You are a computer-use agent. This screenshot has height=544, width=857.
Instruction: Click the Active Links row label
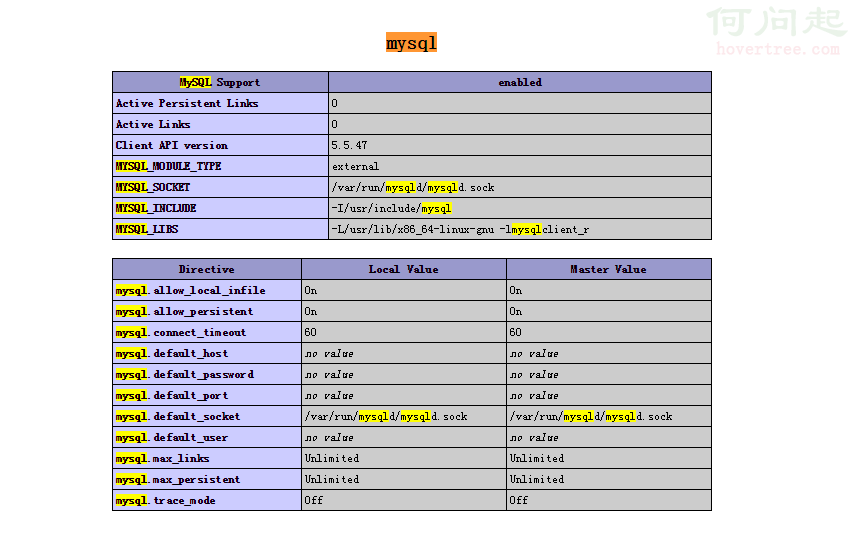click(x=153, y=124)
